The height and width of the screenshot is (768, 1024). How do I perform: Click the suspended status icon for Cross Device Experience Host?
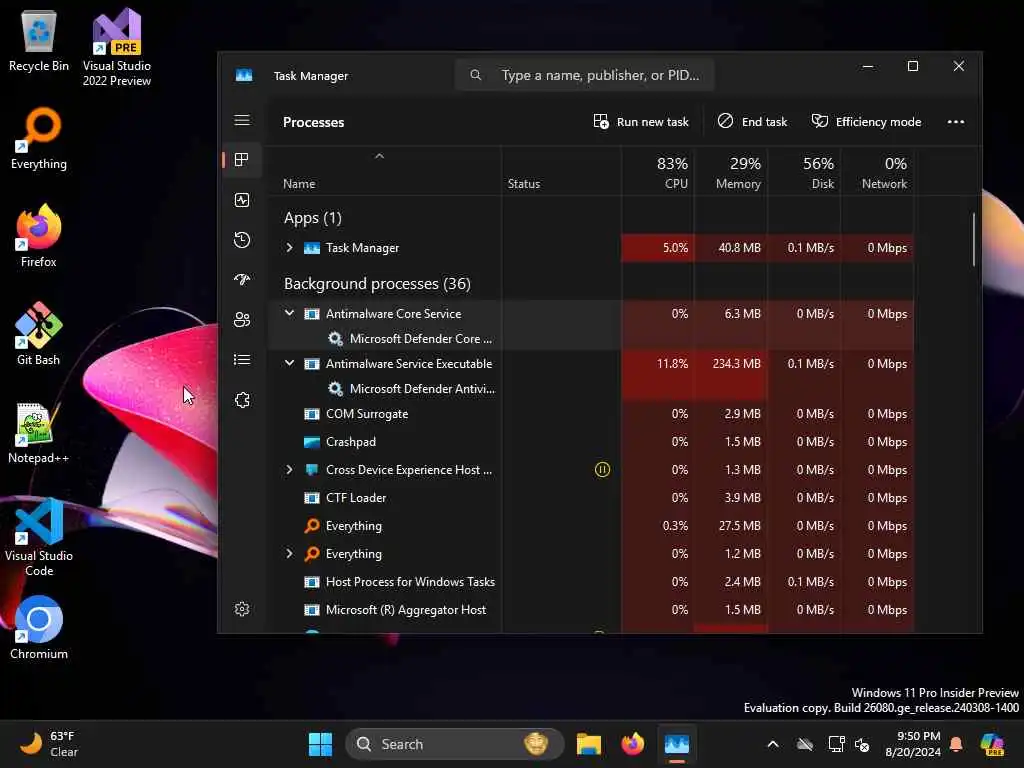602,470
